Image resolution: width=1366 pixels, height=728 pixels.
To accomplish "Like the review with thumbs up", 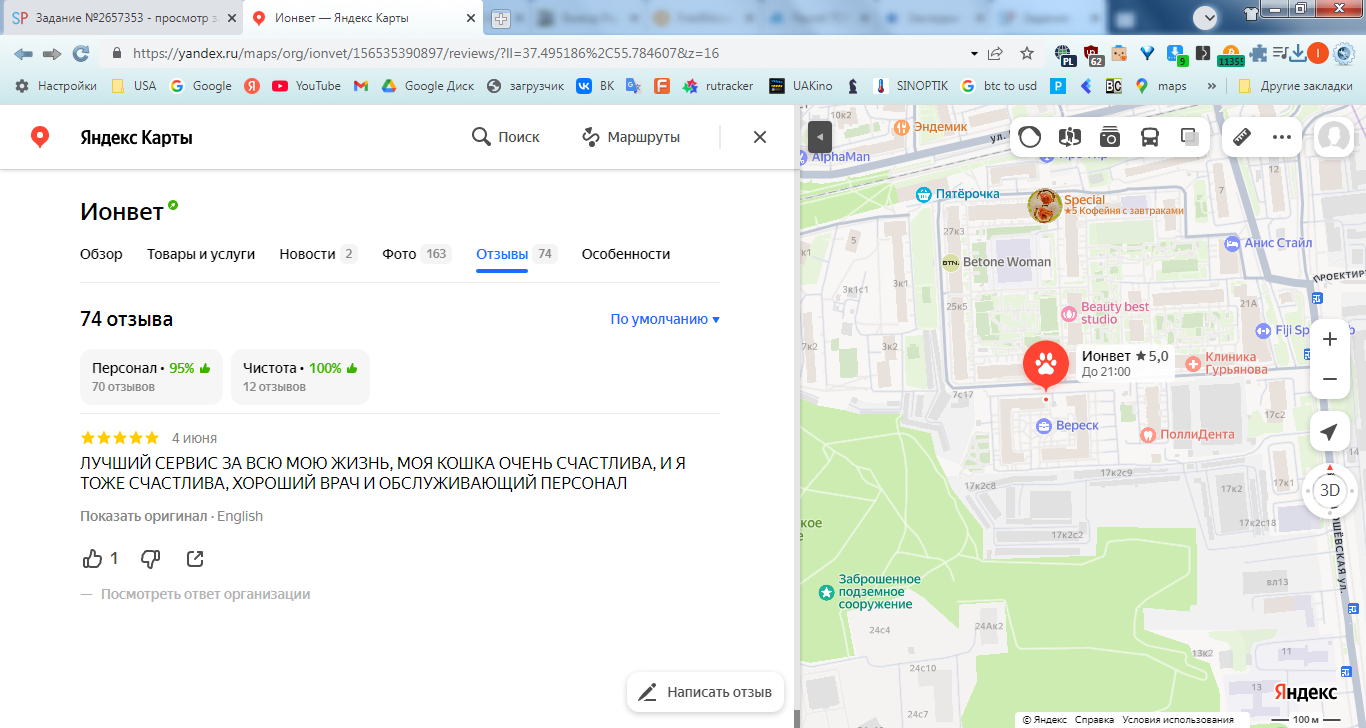I will pos(93,558).
